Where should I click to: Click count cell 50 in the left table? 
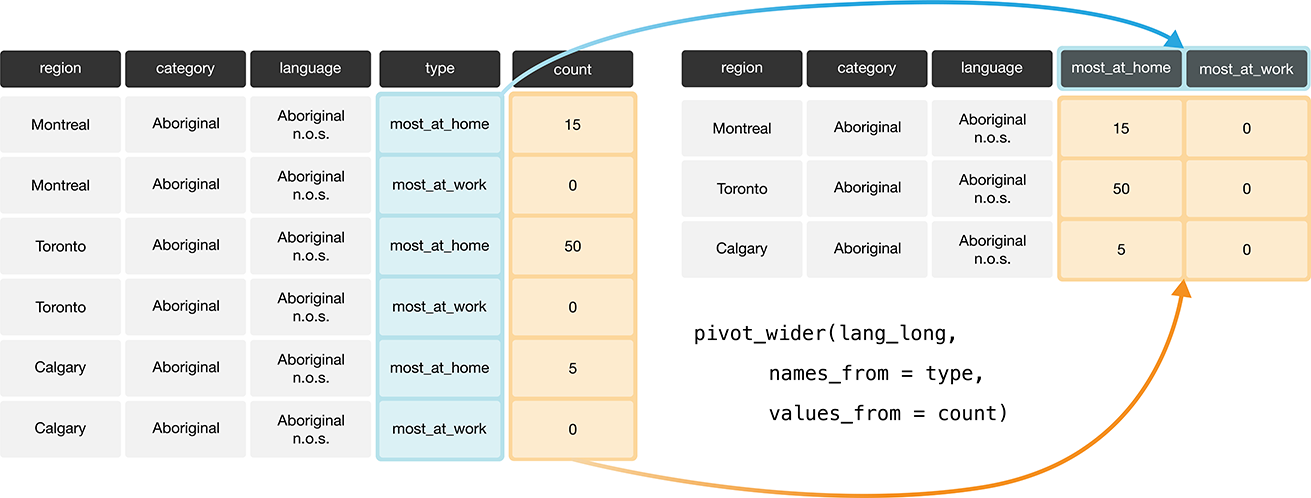point(572,246)
